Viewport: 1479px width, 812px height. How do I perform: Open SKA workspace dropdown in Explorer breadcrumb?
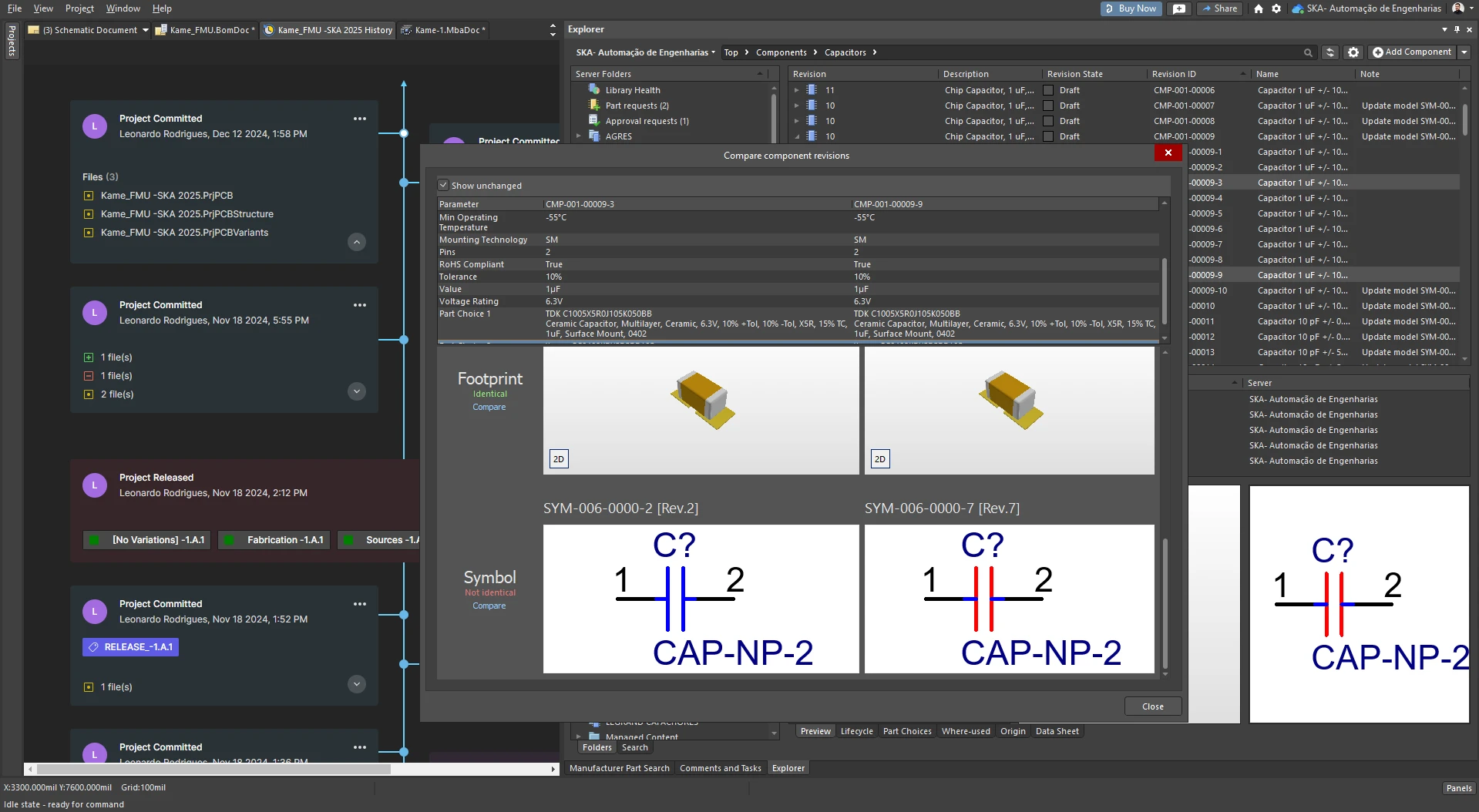(x=714, y=52)
